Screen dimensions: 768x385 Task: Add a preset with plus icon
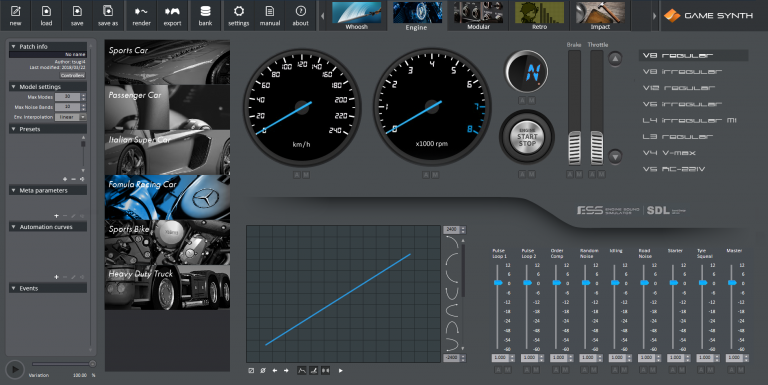(65, 179)
